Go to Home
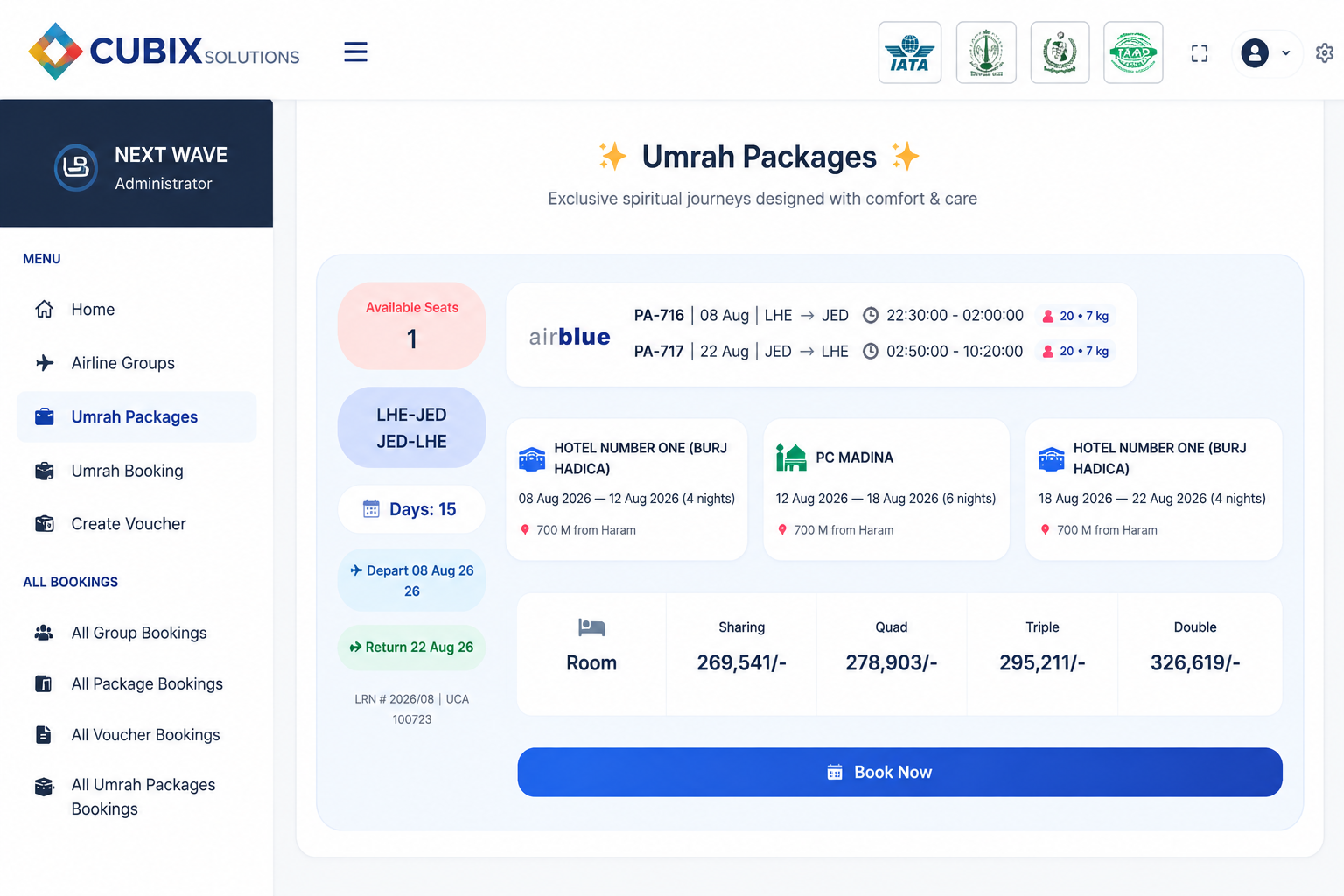Viewport: 1344px width, 896px height. tap(136, 310)
